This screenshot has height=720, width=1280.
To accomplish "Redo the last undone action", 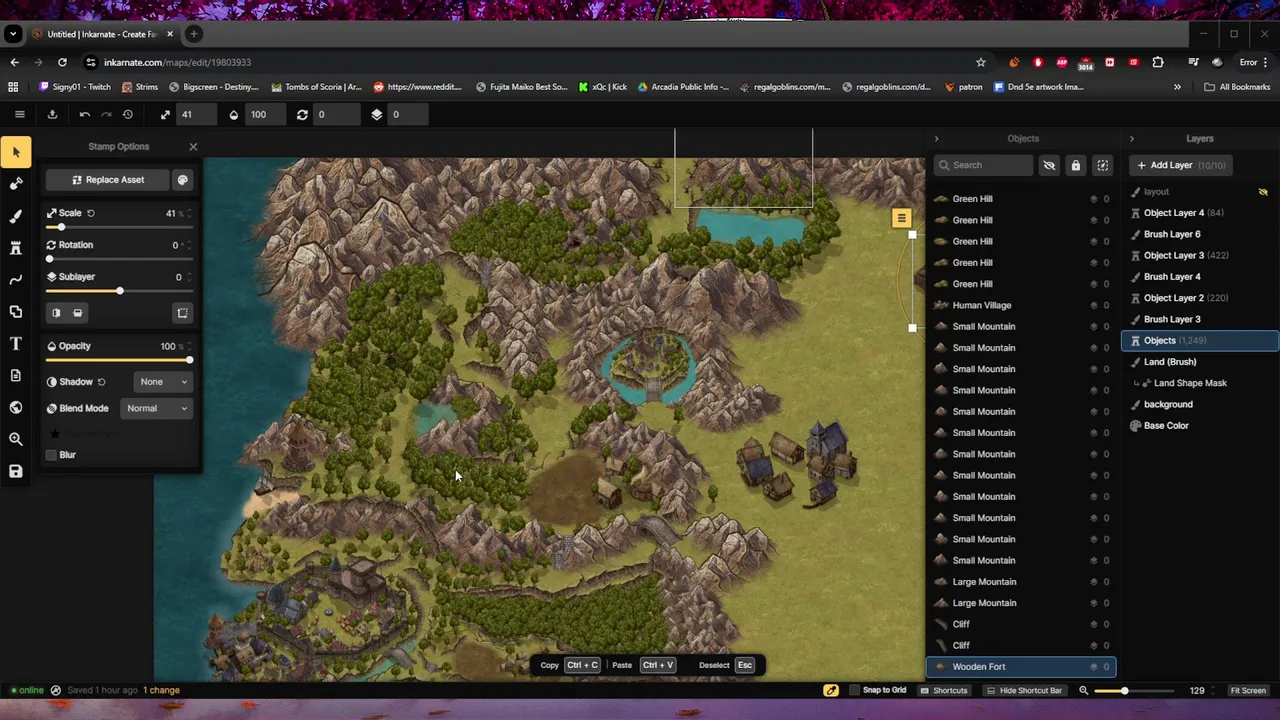I will 106,114.
